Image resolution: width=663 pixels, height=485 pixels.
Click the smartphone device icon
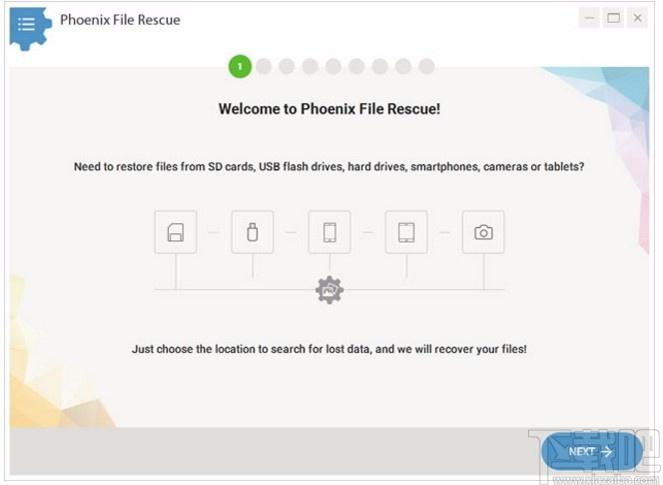(329, 232)
